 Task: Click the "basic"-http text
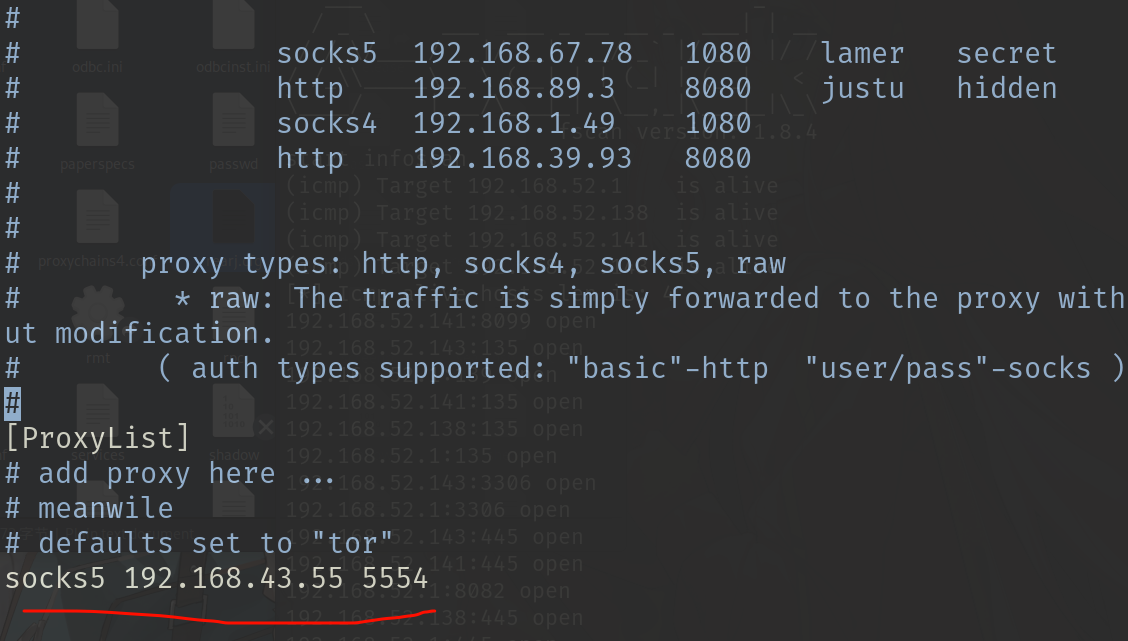(668, 369)
